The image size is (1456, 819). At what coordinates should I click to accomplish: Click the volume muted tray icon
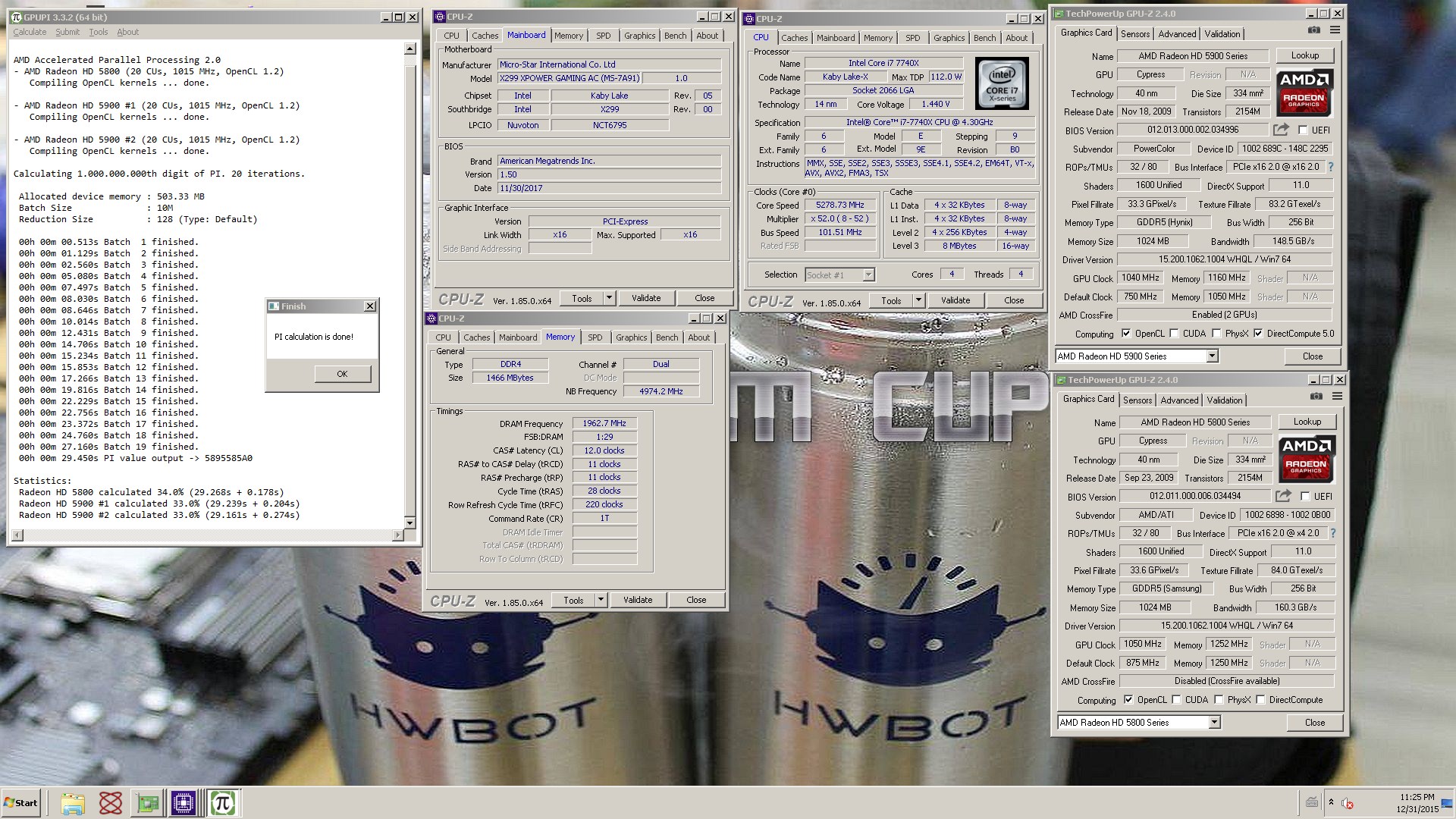[1348, 803]
